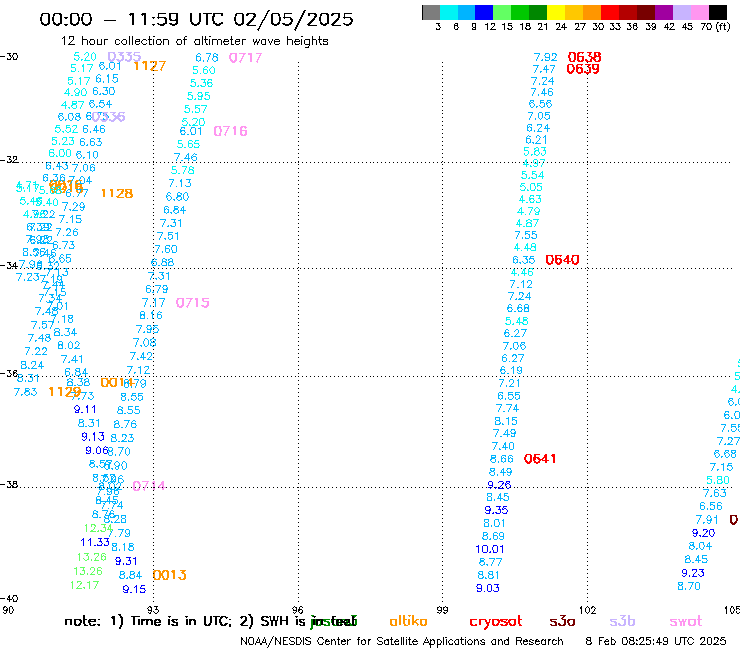Click the 10.01 wave height value
This screenshot has height=650, width=740.
490,549
